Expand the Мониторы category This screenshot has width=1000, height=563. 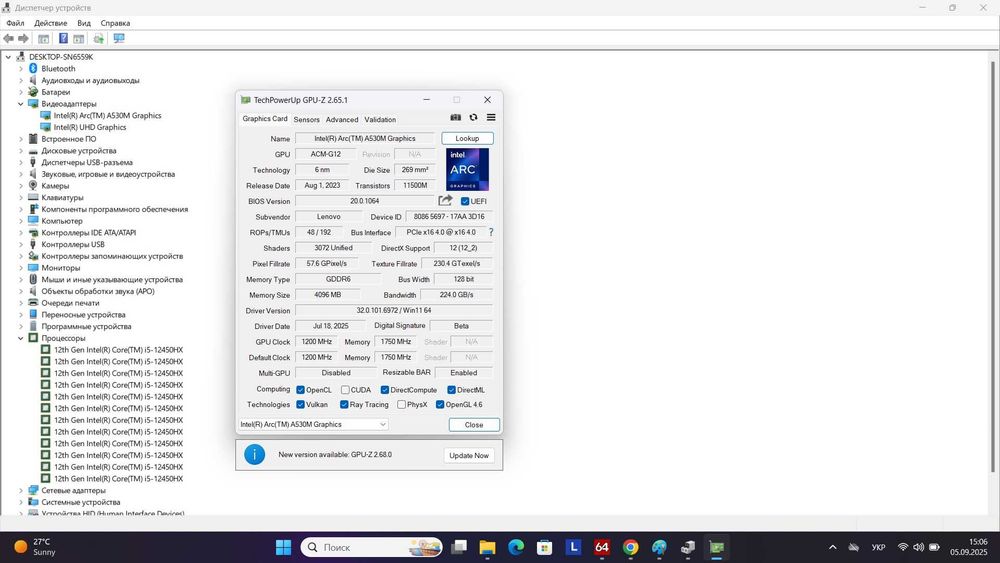pyautogui.click(x=20, y=268)
